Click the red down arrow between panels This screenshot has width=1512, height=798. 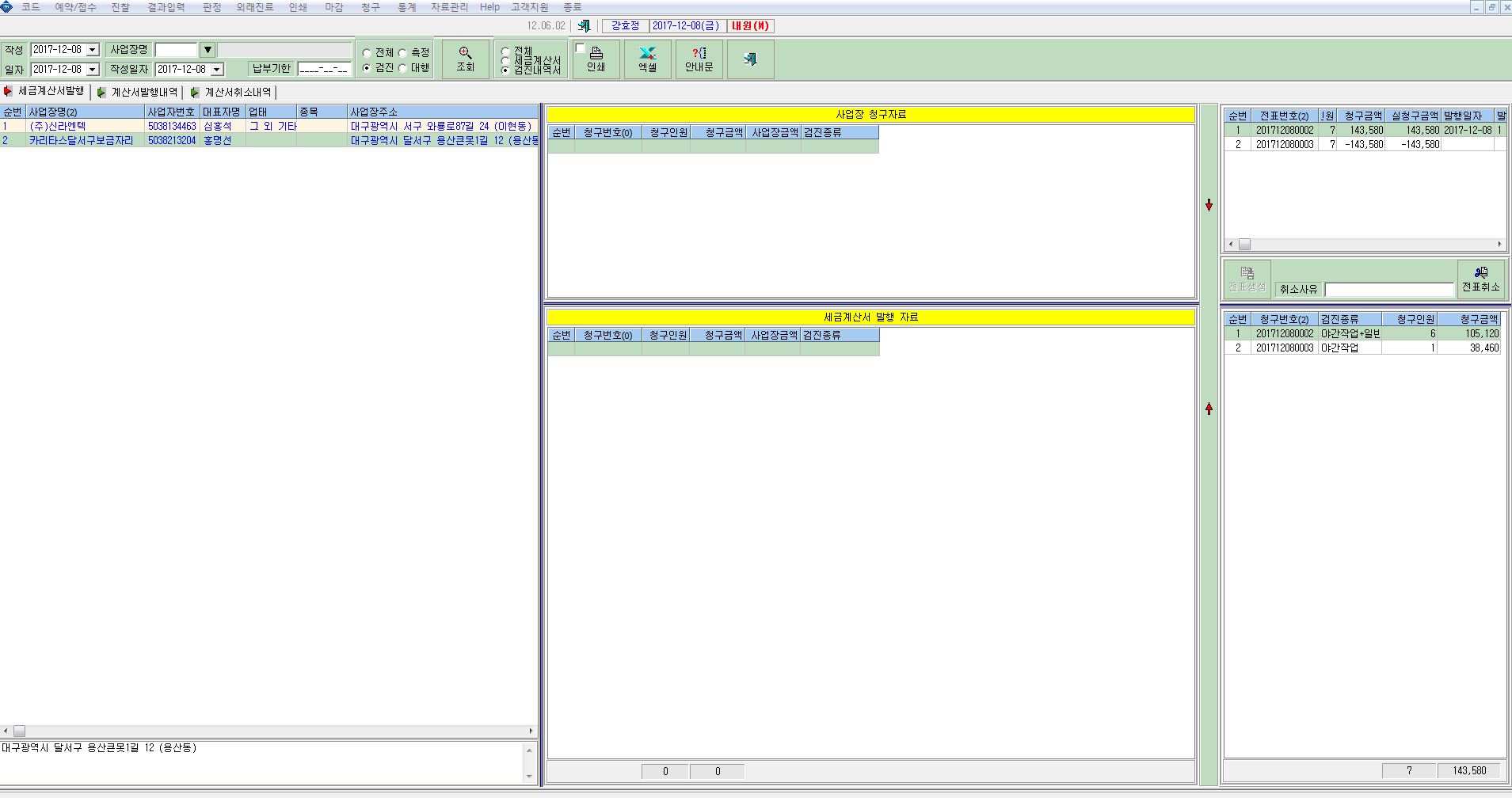(x=1209, y=205)
